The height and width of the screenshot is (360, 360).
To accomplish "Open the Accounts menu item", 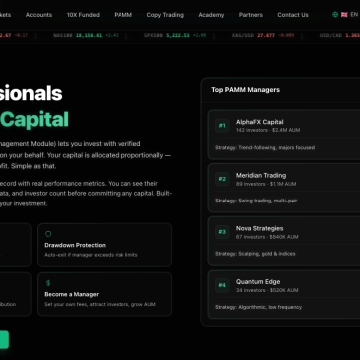I will [x=39, y=15].
